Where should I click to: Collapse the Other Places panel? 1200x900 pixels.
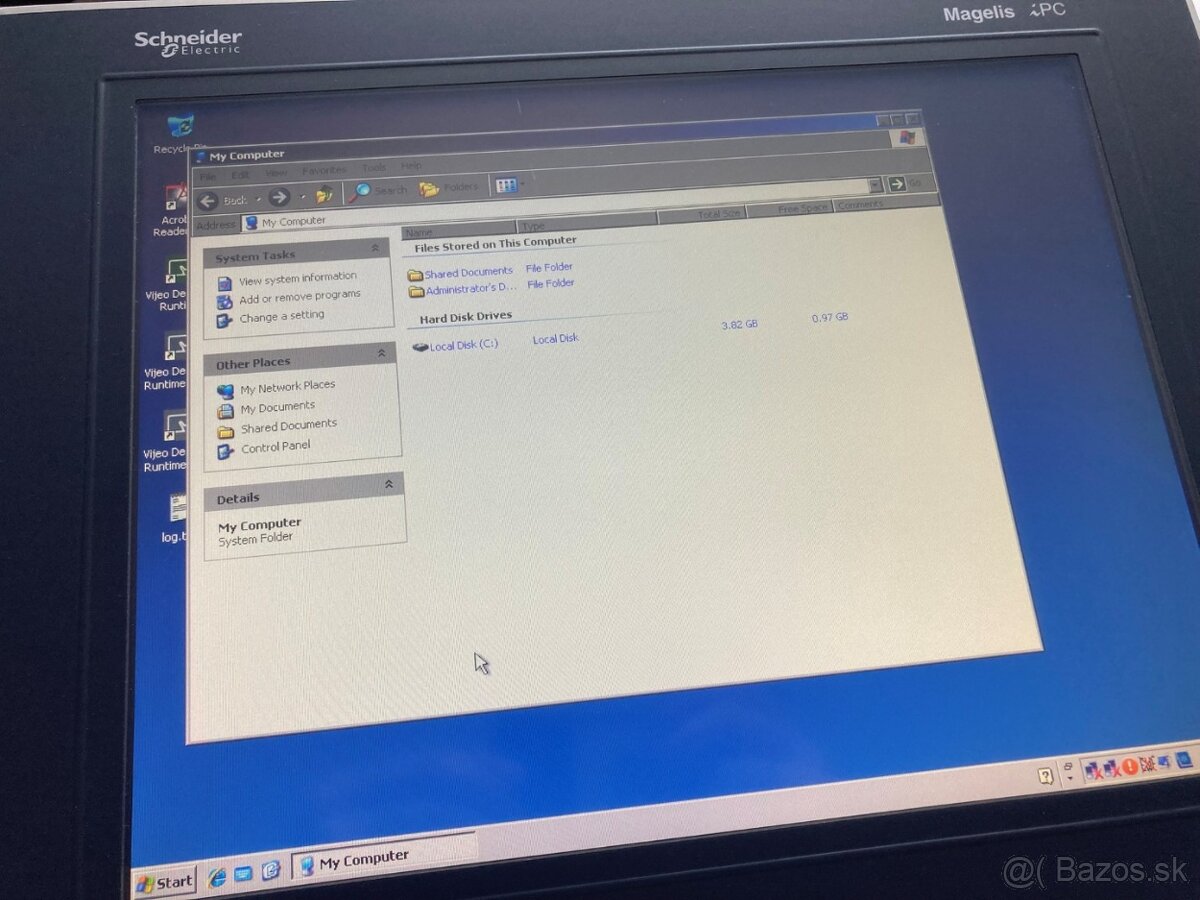[381, 353]
